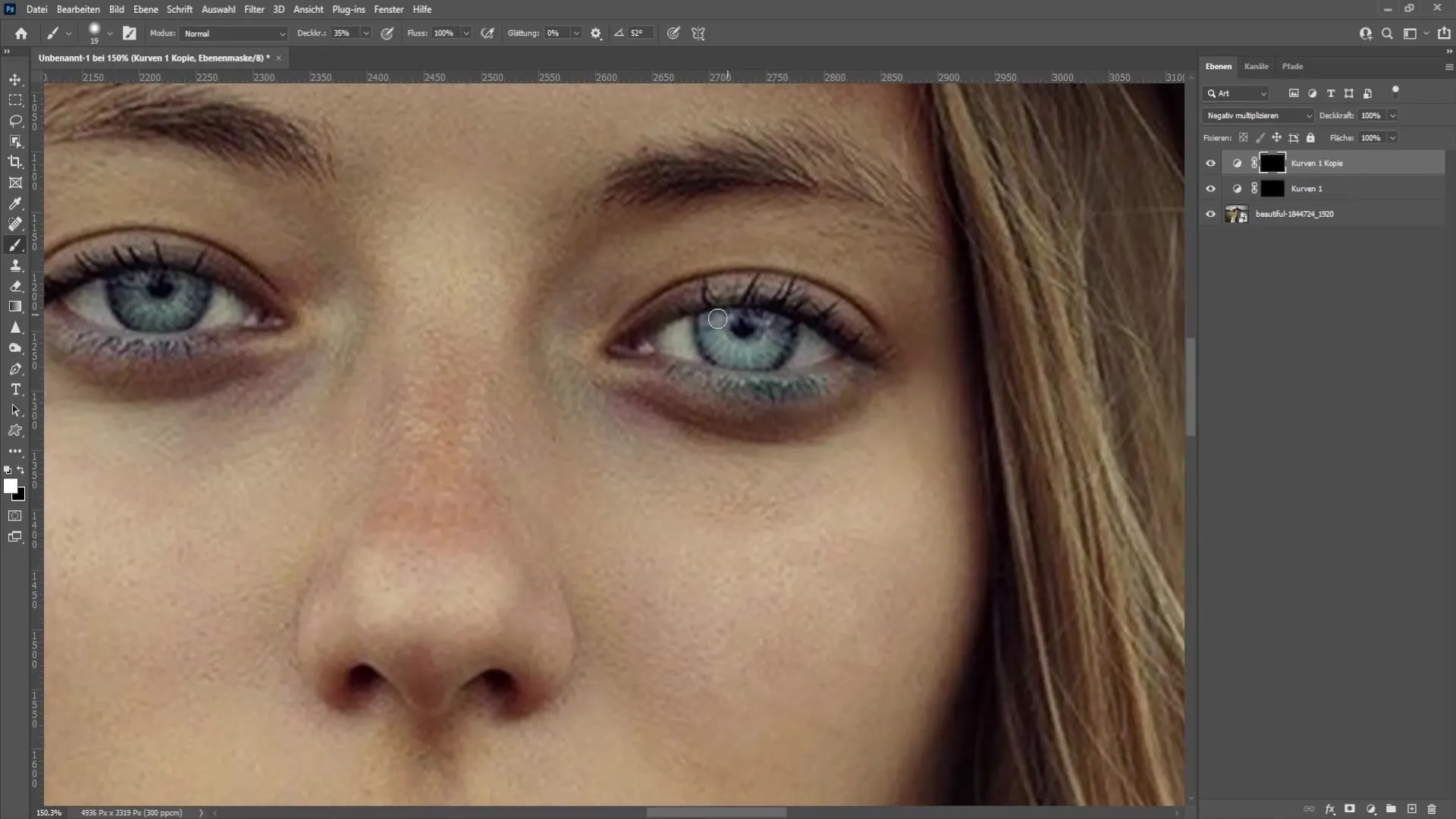This screenshot has height=819, width=1456.
Task: Open Negativ multiplizieren blend mode dropdown
Action: (1258, 116)
